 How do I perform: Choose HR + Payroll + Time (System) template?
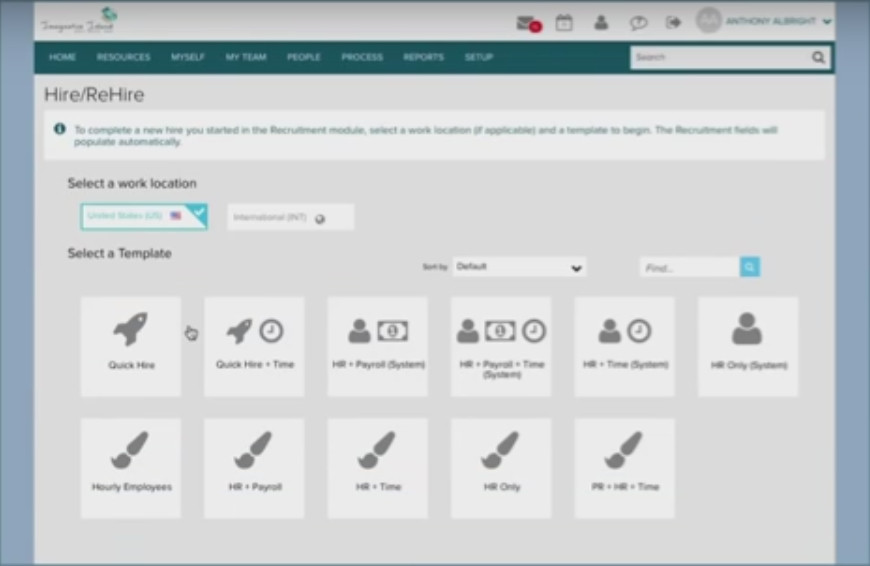(x=501, y=346)
